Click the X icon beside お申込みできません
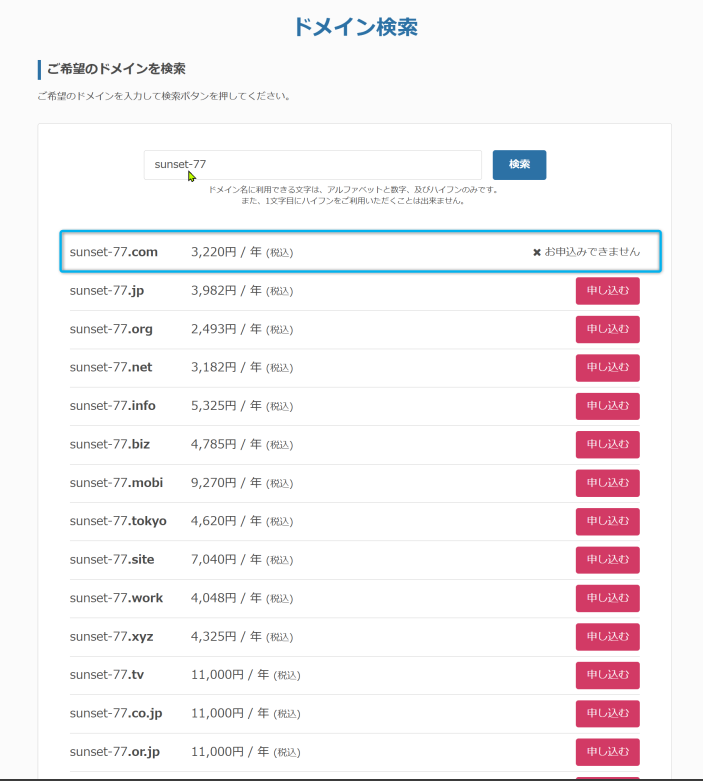703x781 pixels. [x=537, y=252]
